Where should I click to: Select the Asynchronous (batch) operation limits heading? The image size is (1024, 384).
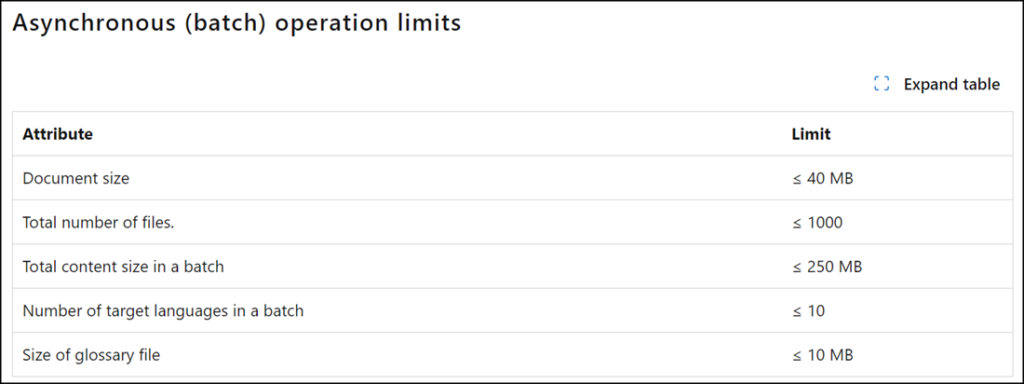tap(236, 23)
